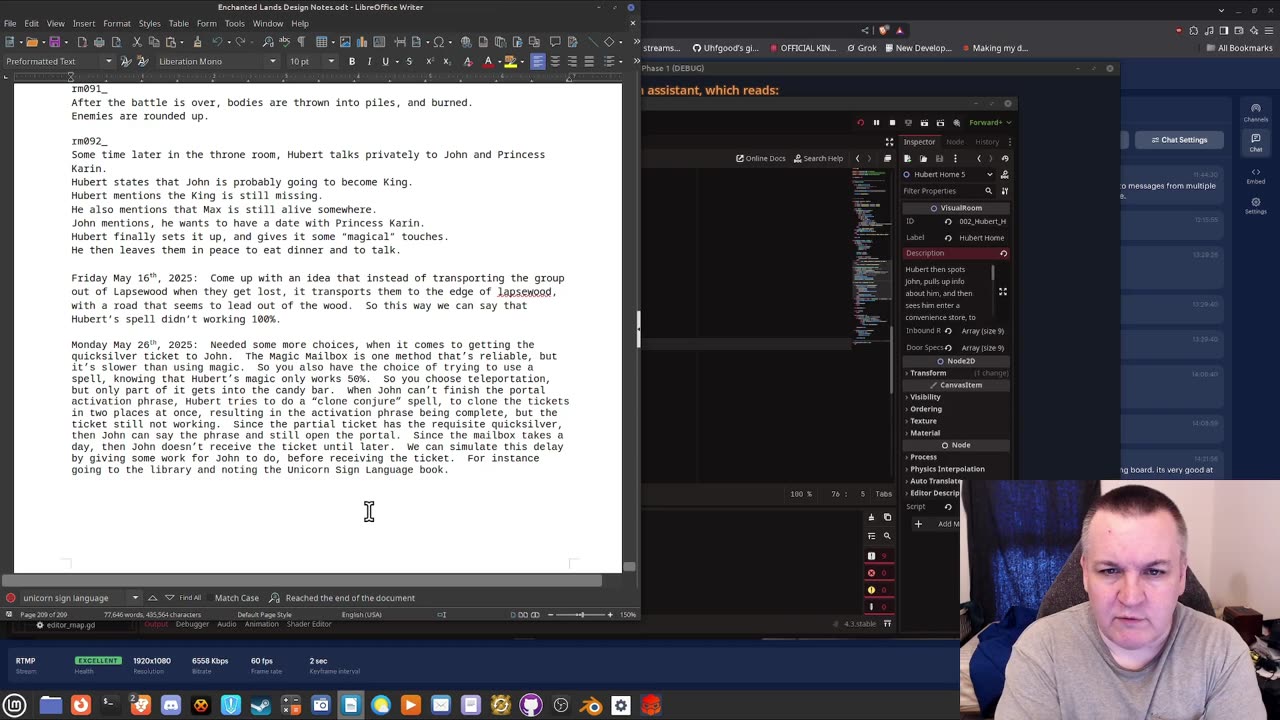Cut selected text with scissors icon
This screenshot has width=1280, height=720.
pyautogui.click(x=138, y=42)
